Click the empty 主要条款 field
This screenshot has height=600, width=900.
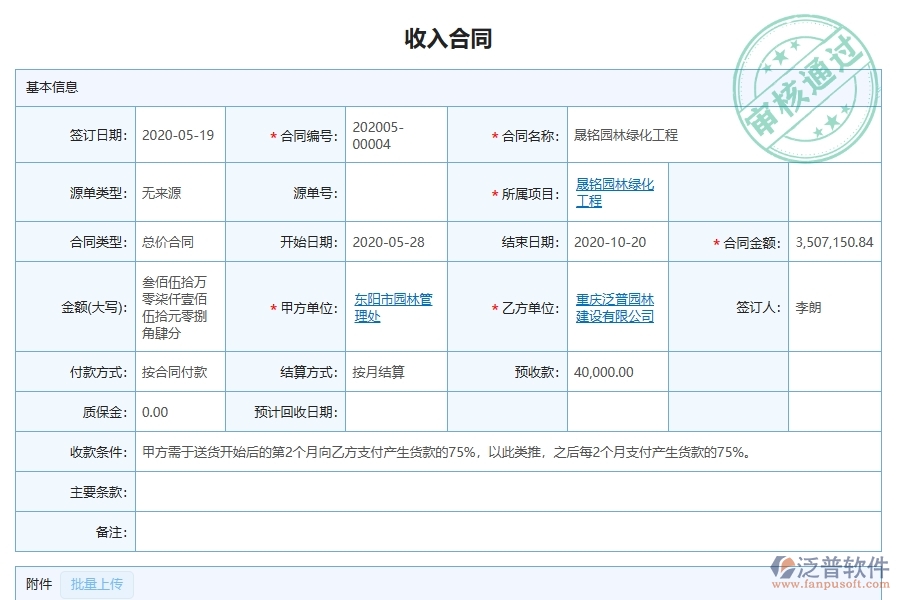point(450,492)
